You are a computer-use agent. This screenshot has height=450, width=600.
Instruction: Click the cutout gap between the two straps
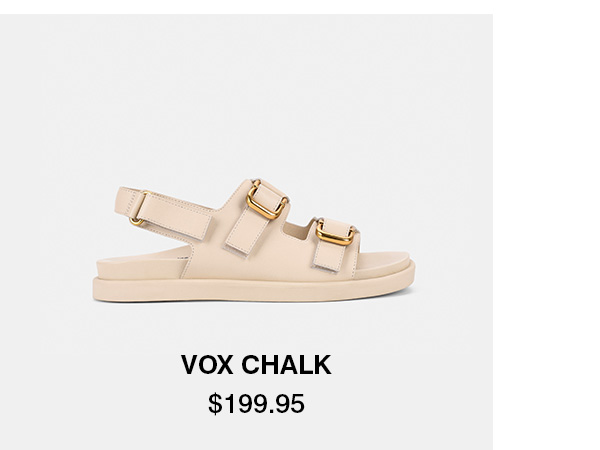pos(298,228)
